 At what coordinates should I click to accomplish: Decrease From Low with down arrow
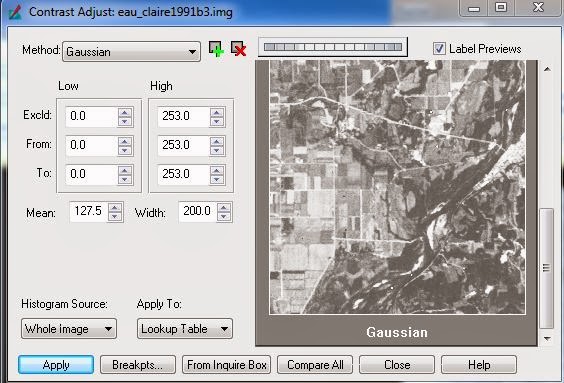click(x=125, y=150)
